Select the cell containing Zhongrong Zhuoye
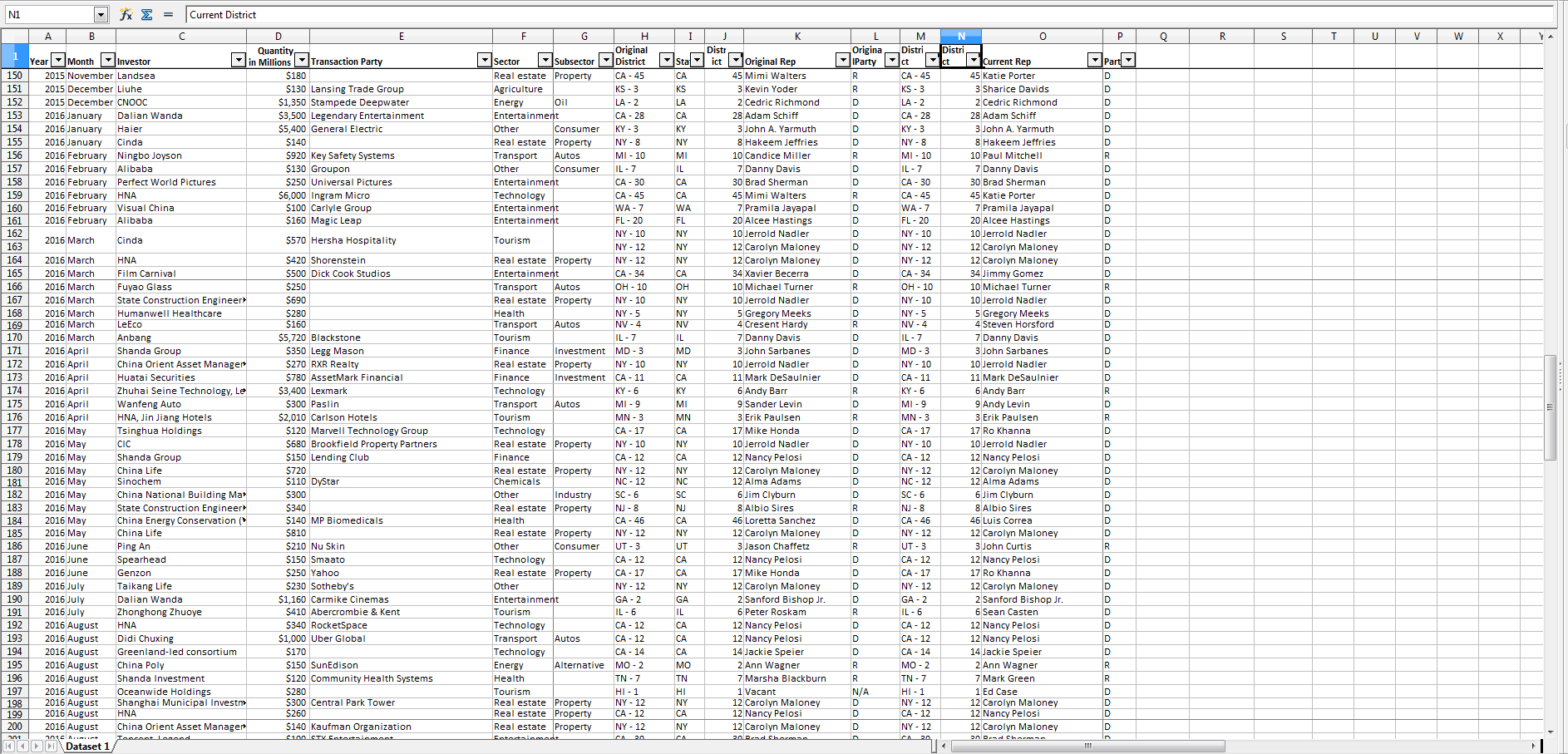Image resolution: width=1568 pixels, height=754 pixels. pos(181,612)
